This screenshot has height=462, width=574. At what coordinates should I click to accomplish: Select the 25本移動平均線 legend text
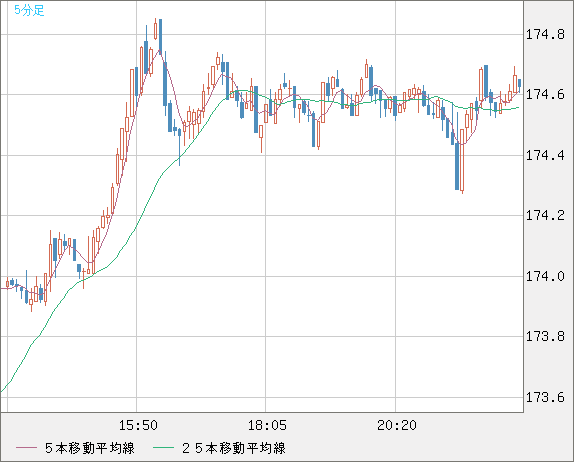234,448
